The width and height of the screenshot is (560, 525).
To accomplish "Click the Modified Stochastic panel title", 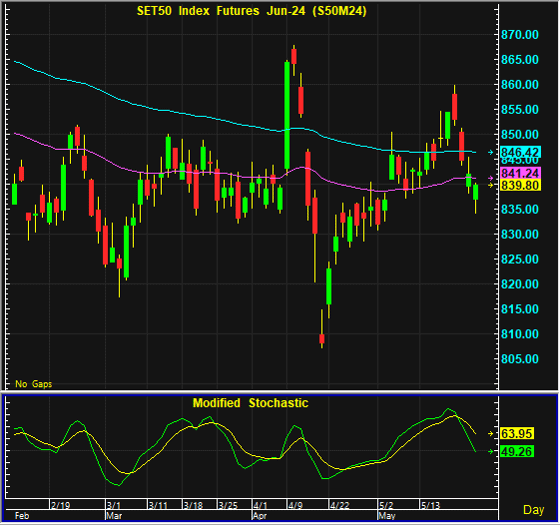I will pyautogui.click(x=250, y=403).
